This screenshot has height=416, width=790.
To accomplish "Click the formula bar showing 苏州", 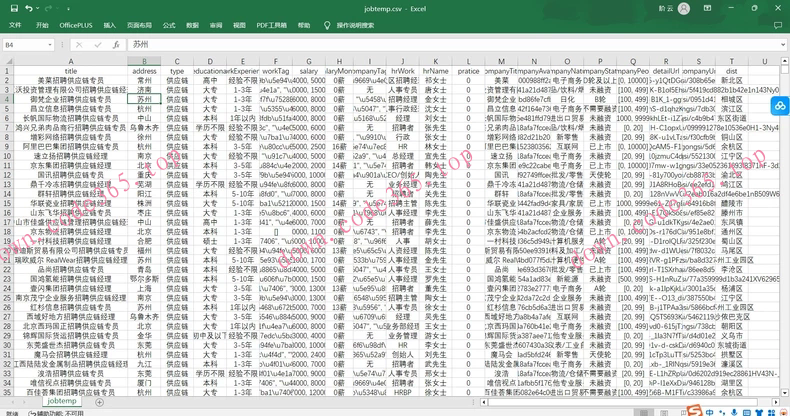I will 453,45.
